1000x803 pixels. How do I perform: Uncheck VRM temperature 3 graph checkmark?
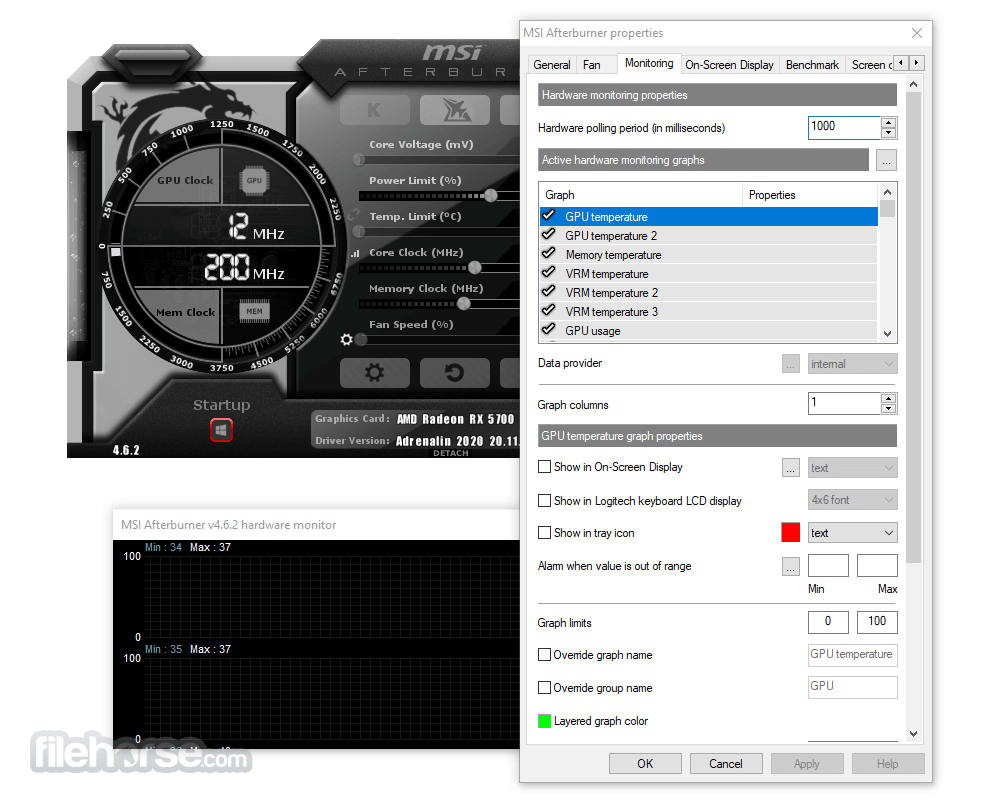(548, 311)
